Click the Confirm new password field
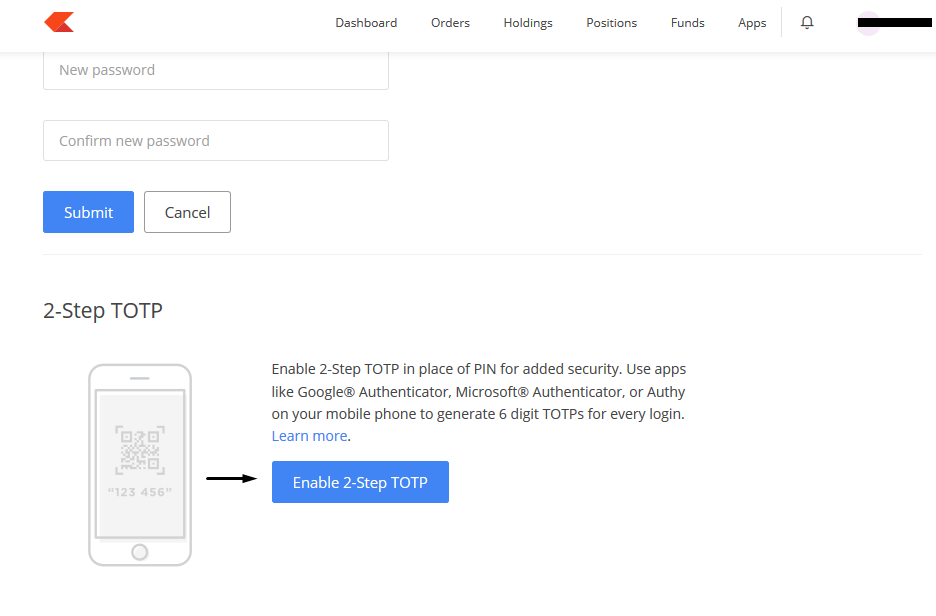 click(x=215, y=140)
